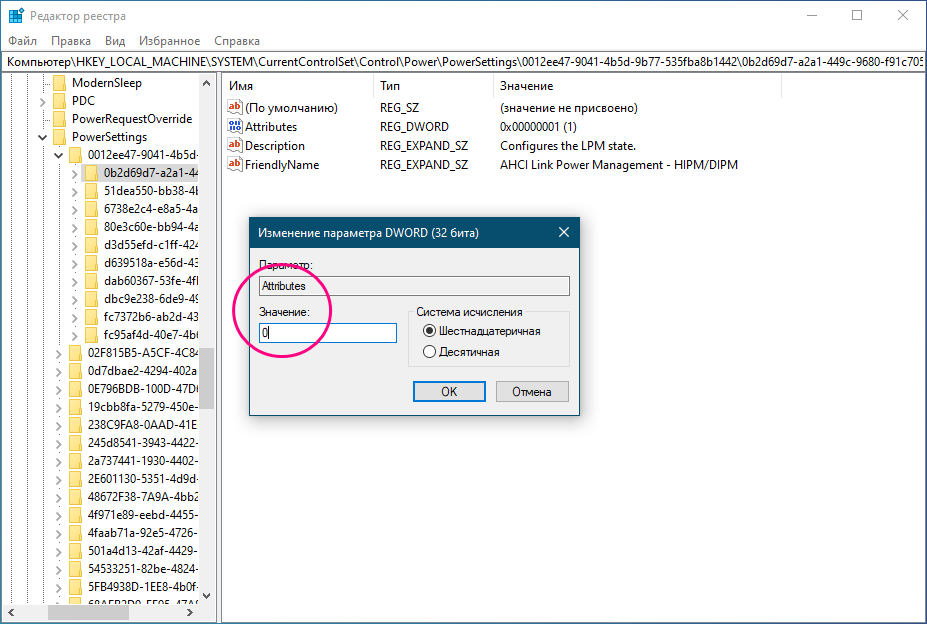Click the (По умолчанию) default value icon
Viewport: 927px width, 624px height.
[235, 108]
